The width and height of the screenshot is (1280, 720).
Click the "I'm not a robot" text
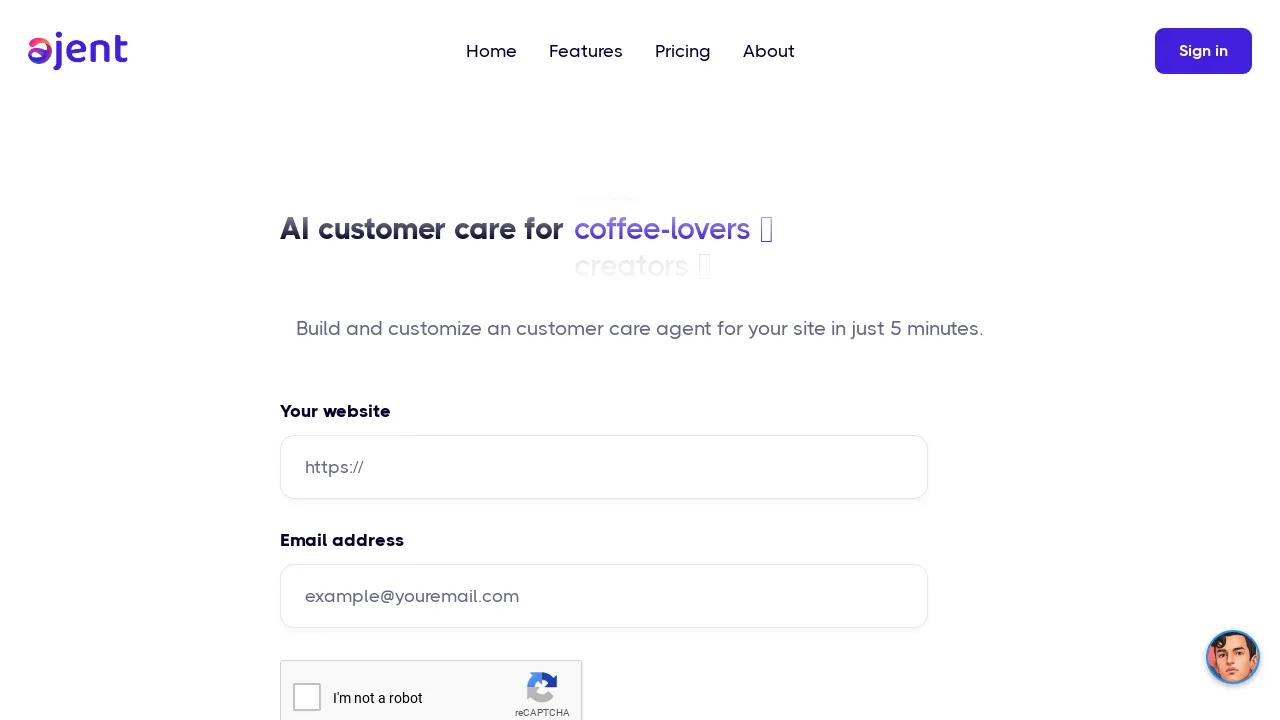click(x=378, y=698)
